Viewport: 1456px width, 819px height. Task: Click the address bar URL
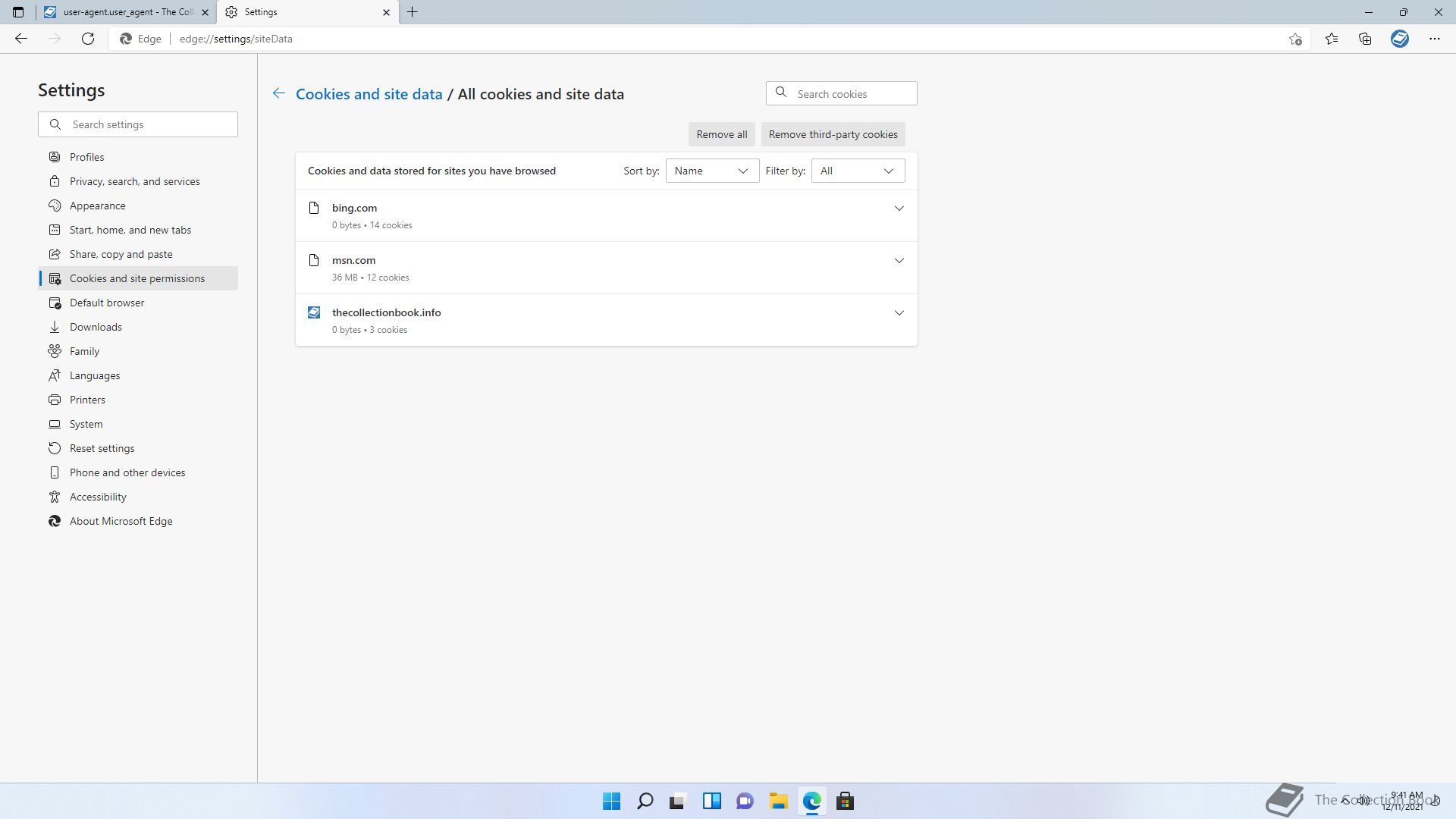pos(236,39)
